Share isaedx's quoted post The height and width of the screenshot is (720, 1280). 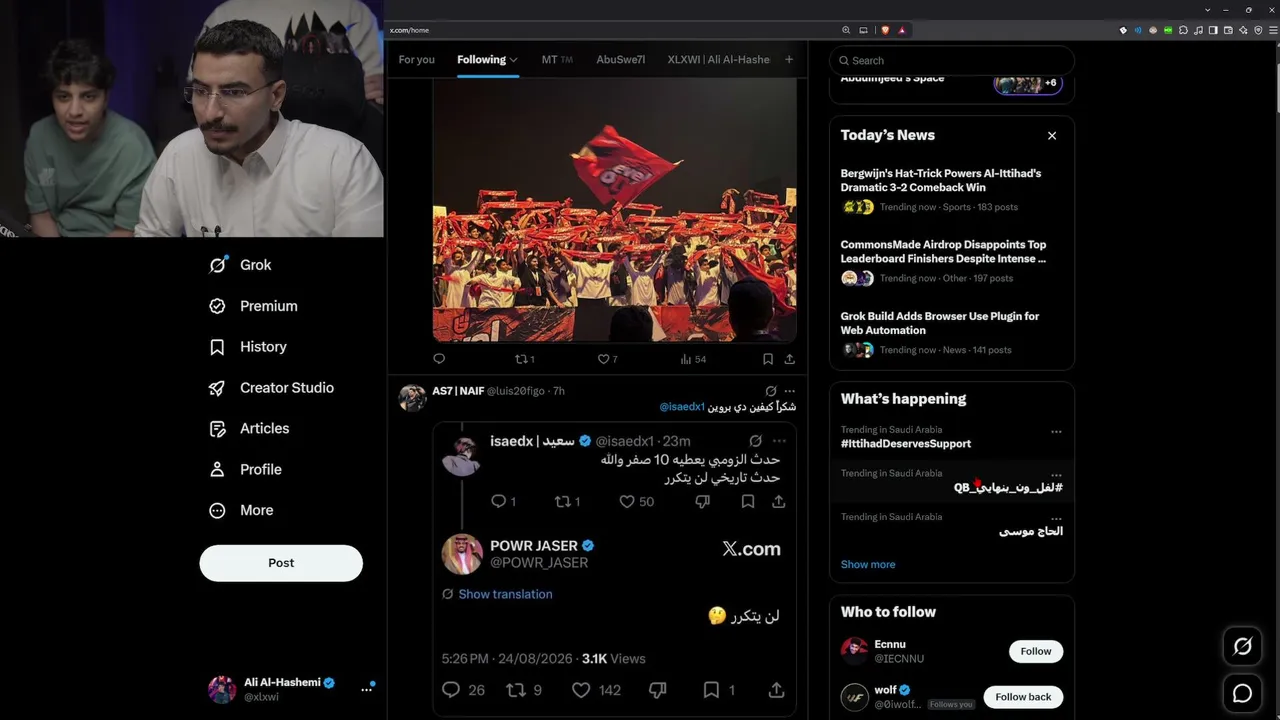tap(778, 501)
